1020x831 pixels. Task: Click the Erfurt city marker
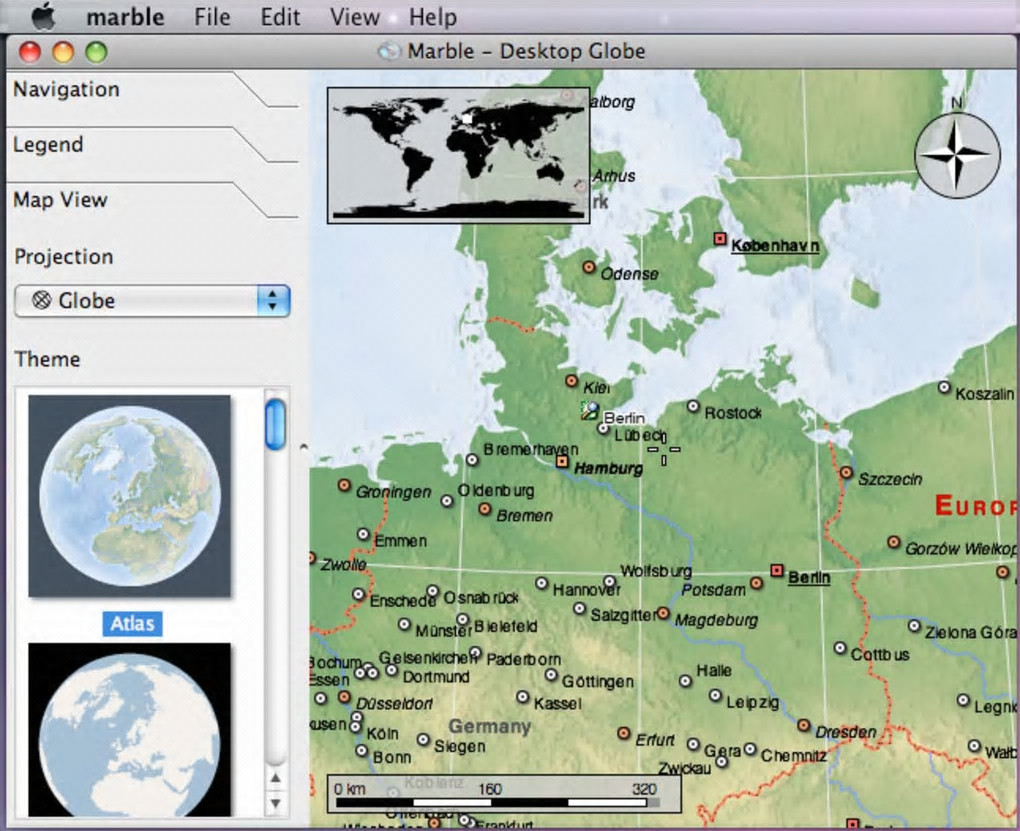click(x=623, y=733)
